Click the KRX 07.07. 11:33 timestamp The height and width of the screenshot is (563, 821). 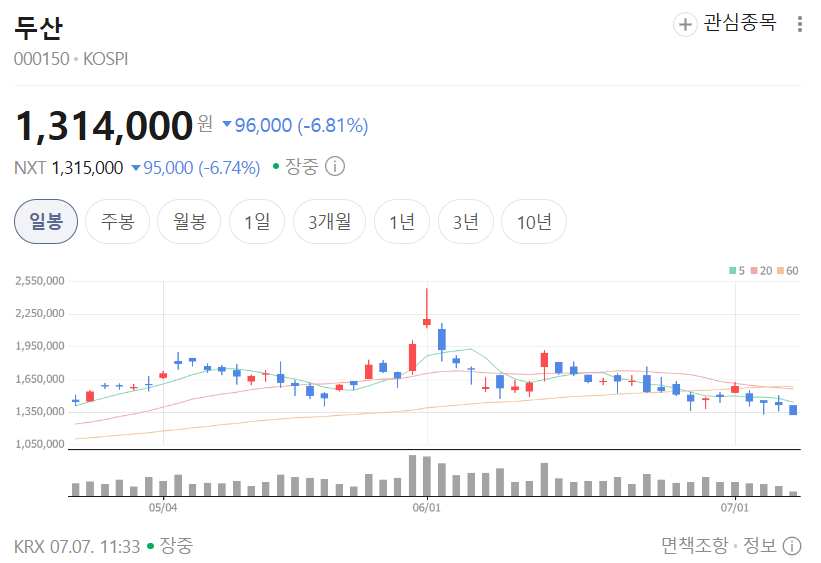click(x=77, y=546)
